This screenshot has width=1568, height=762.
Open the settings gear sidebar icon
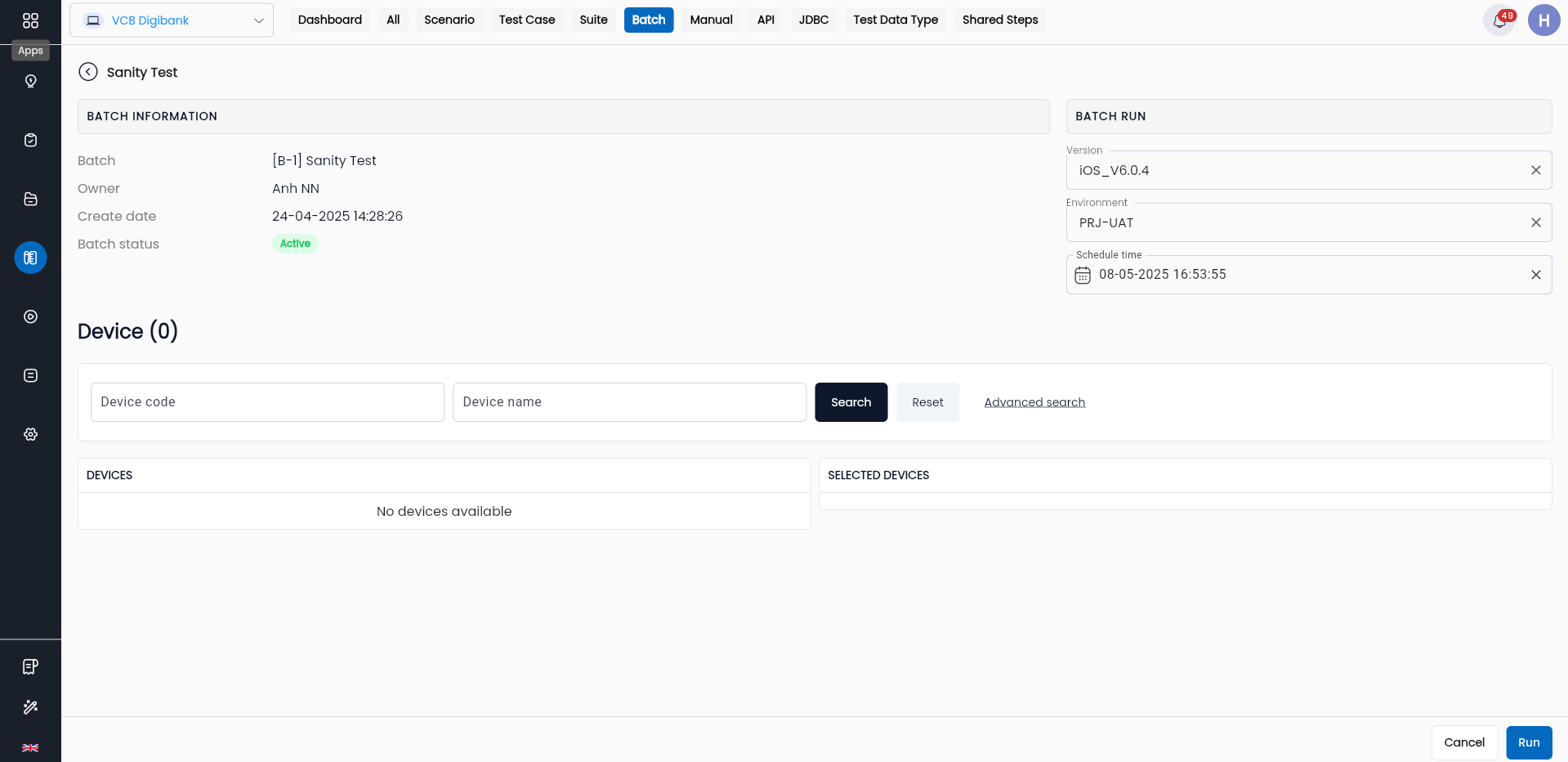click(x=30, y=434)
